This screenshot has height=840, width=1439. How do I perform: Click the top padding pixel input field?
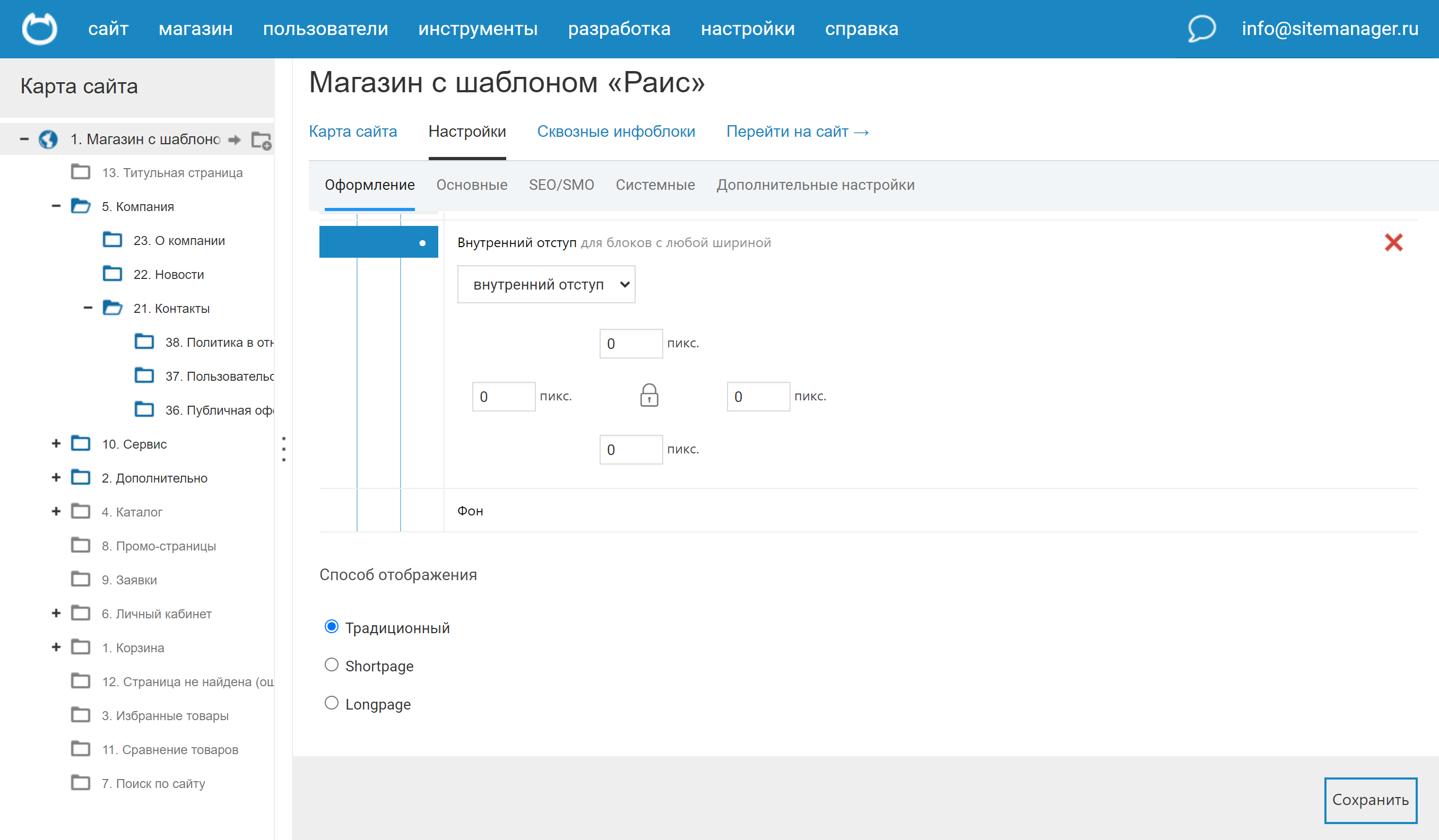pos(630,344)
